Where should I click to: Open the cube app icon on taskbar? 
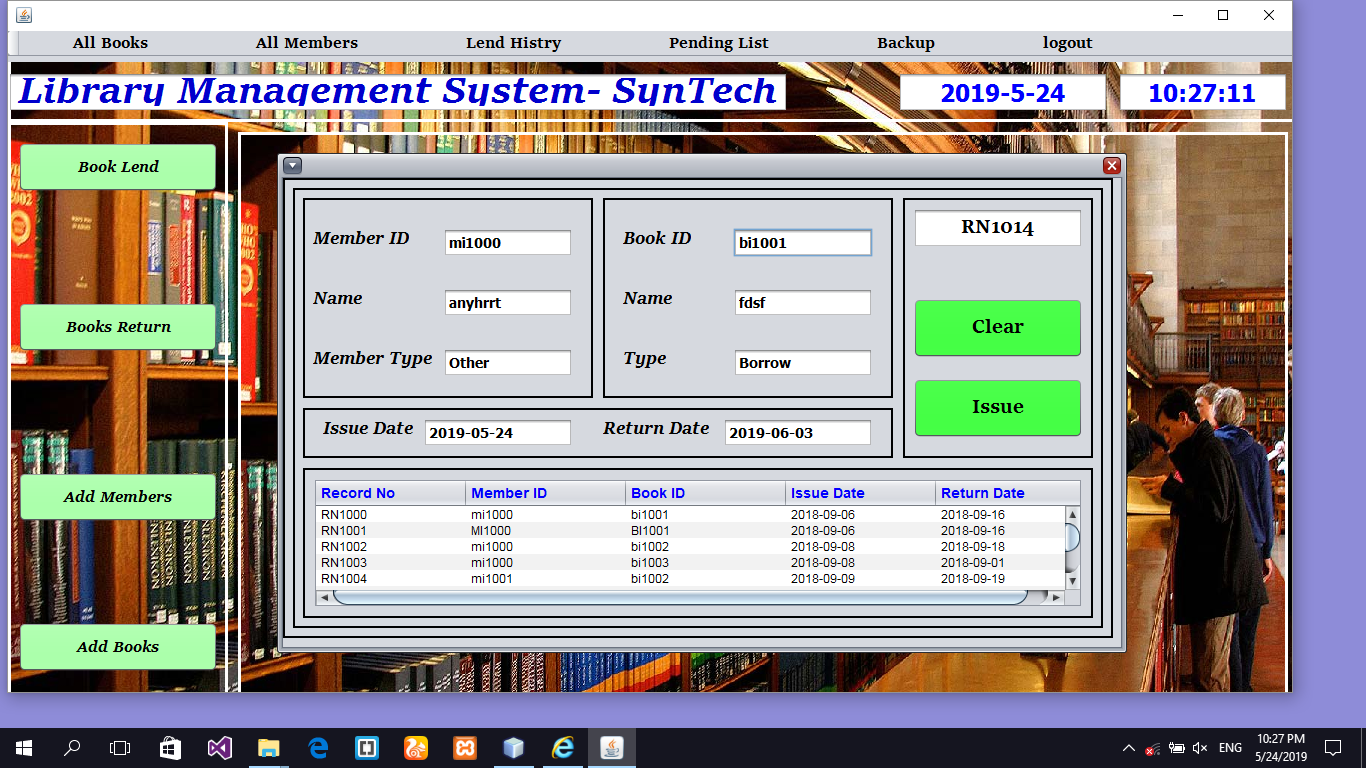coord(513,747)
